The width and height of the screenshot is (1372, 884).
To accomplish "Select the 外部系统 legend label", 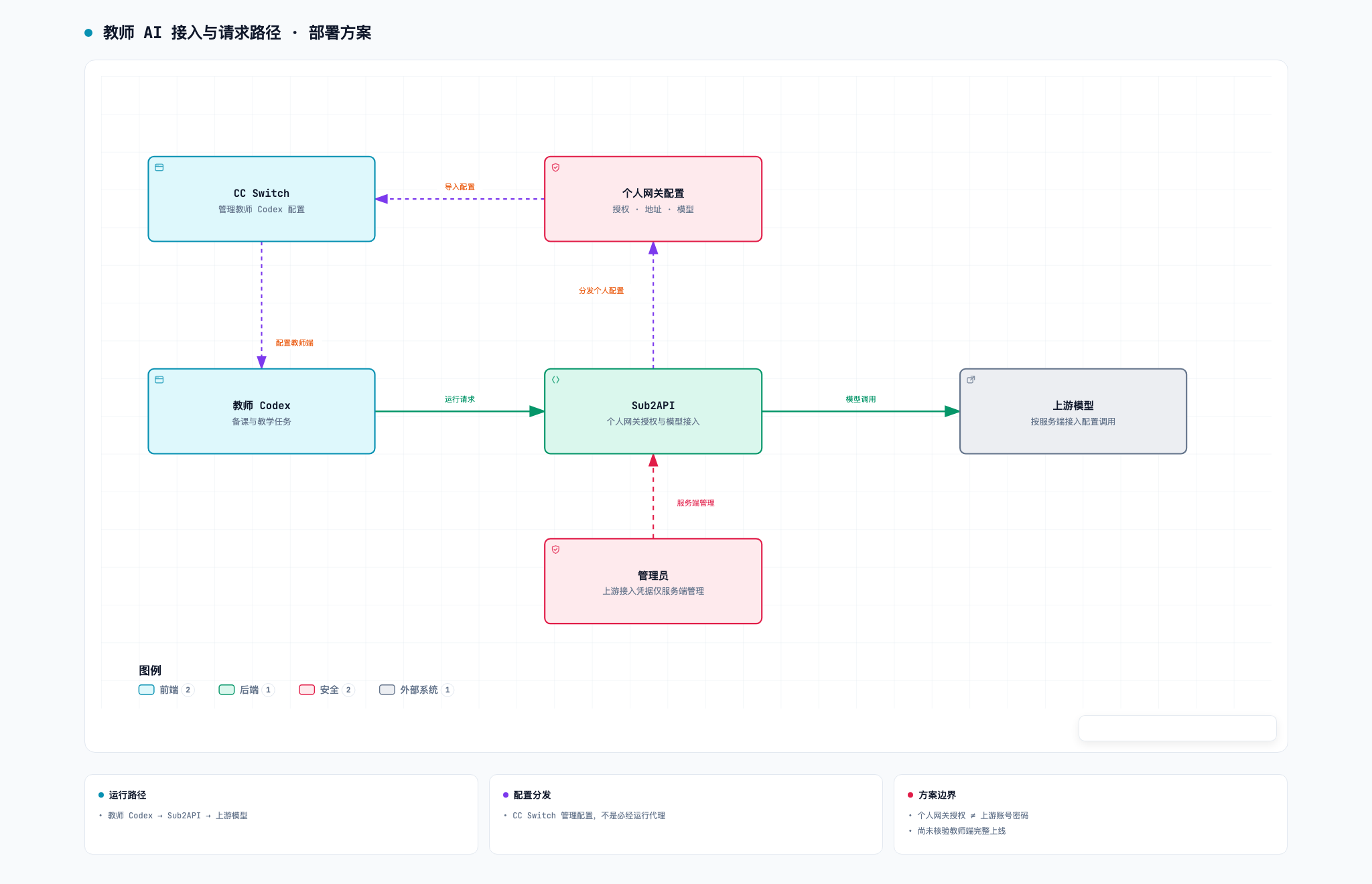I will click(x=419, y=690).
